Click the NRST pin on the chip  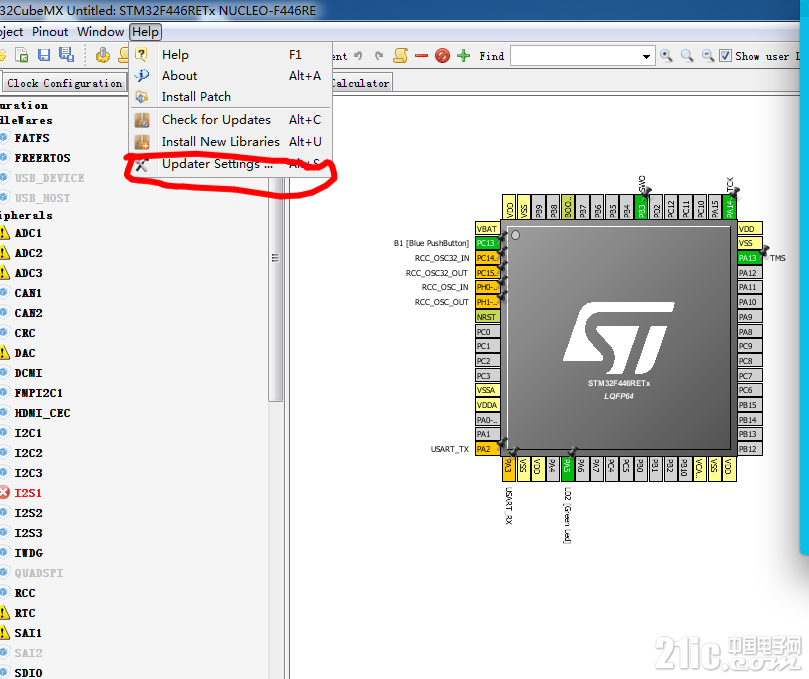[487, 317]
